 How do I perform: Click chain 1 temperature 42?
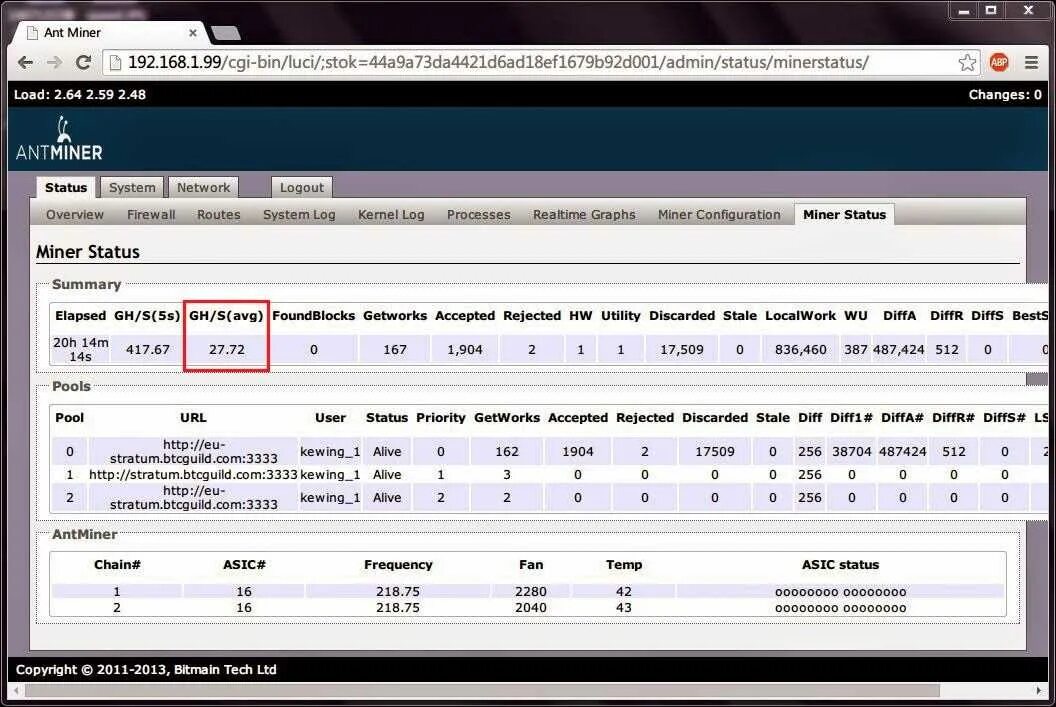coord(624,591)
